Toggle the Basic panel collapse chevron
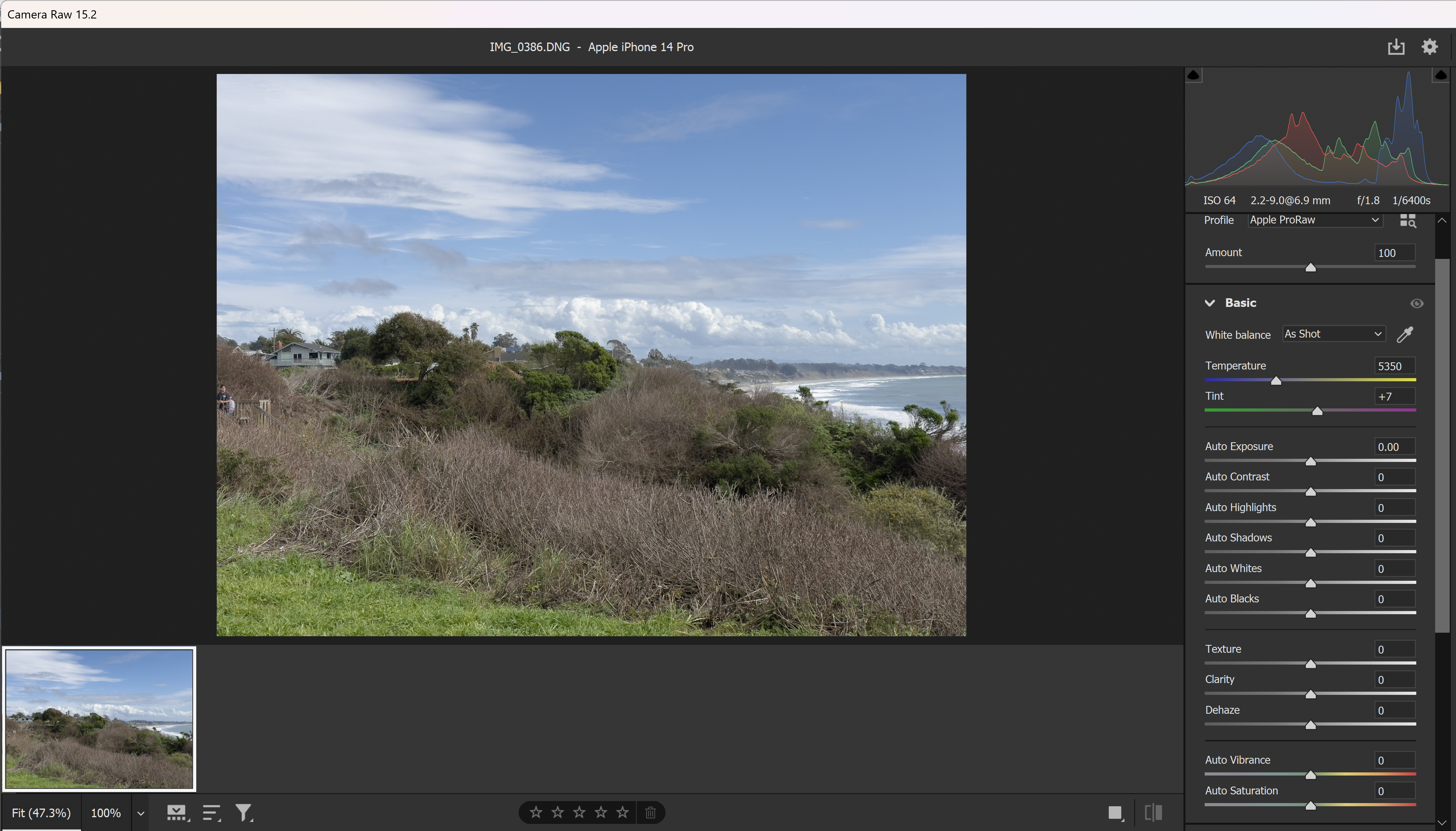The image size is (1456, 831). point(1210,302)
